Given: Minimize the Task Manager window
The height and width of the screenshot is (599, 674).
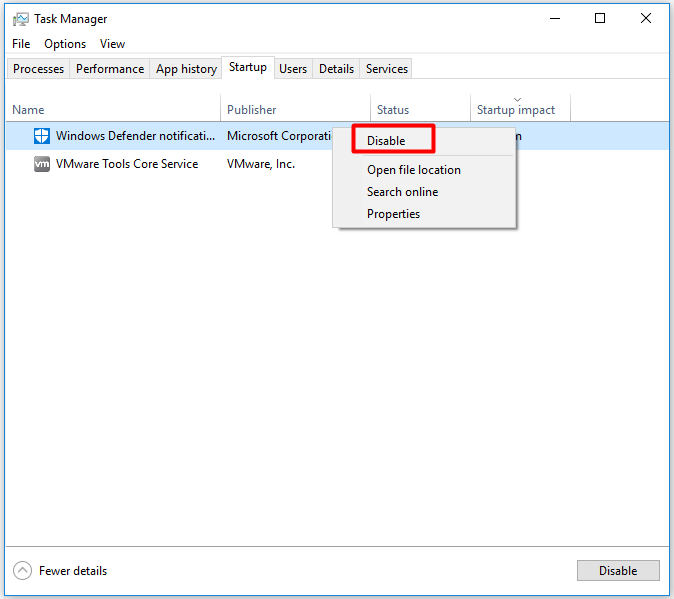Looking at the screenshot, I should (x=555, y=18).
